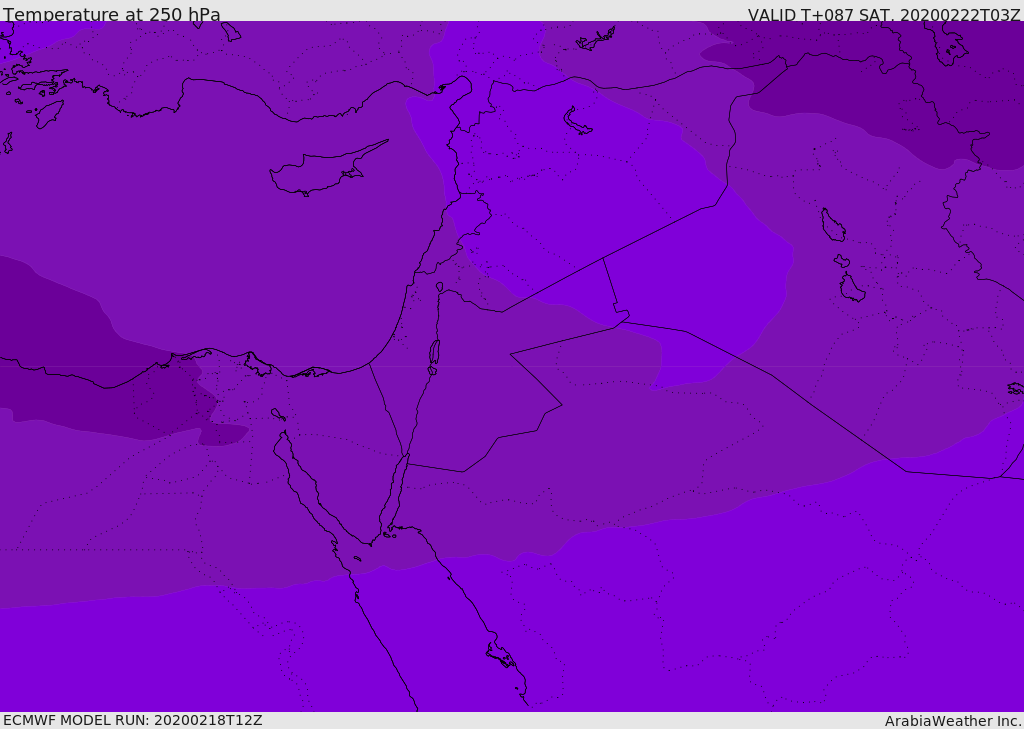Click the 'ECMWF MODEL RUN: 20200218T12Z' footer
Viewport: 1024px width, 729px height.
[x=133, y=720]
